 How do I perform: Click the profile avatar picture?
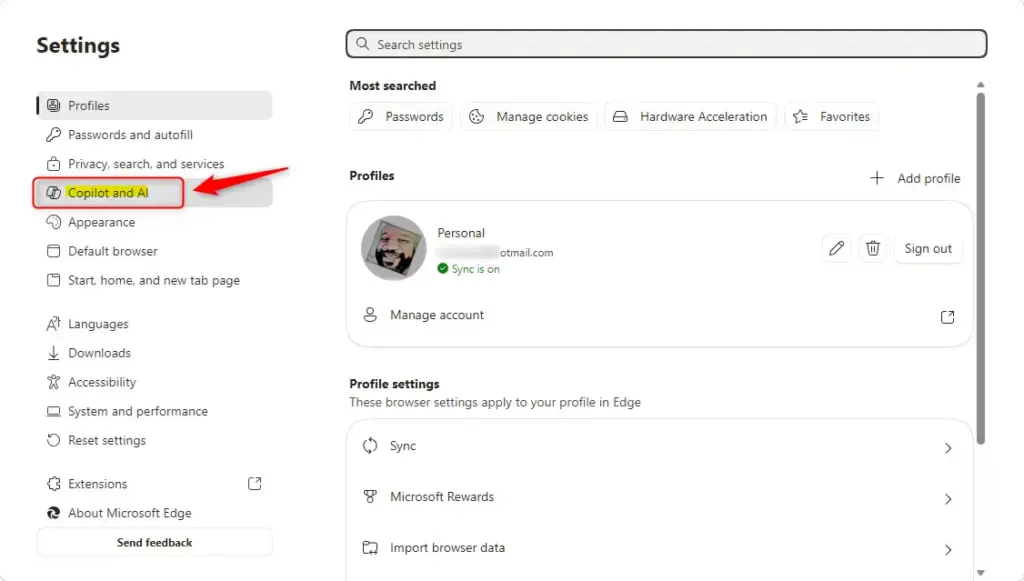pyautogui.click(x=394, y=248)
